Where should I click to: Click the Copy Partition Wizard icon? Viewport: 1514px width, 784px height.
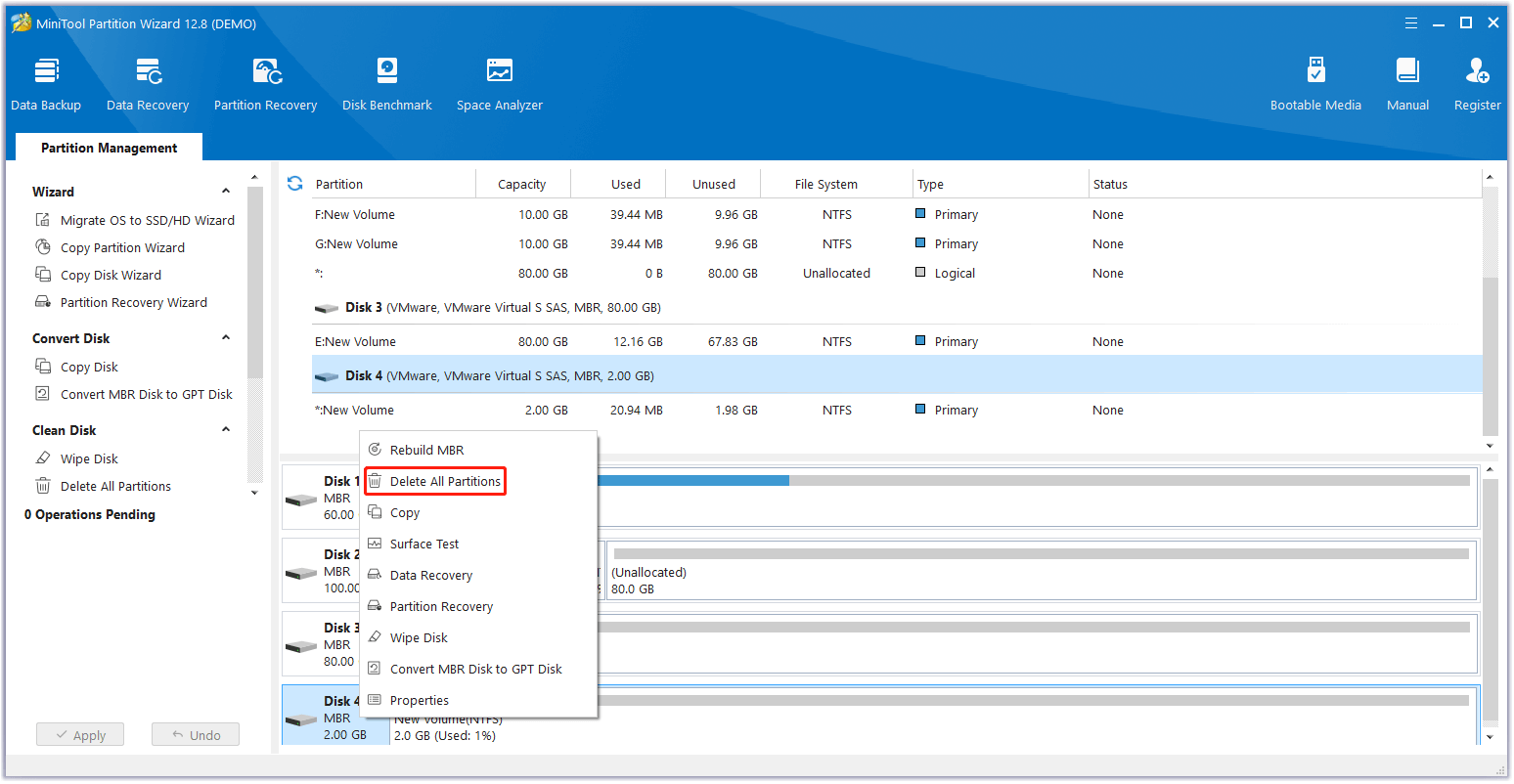pos(43,247)
